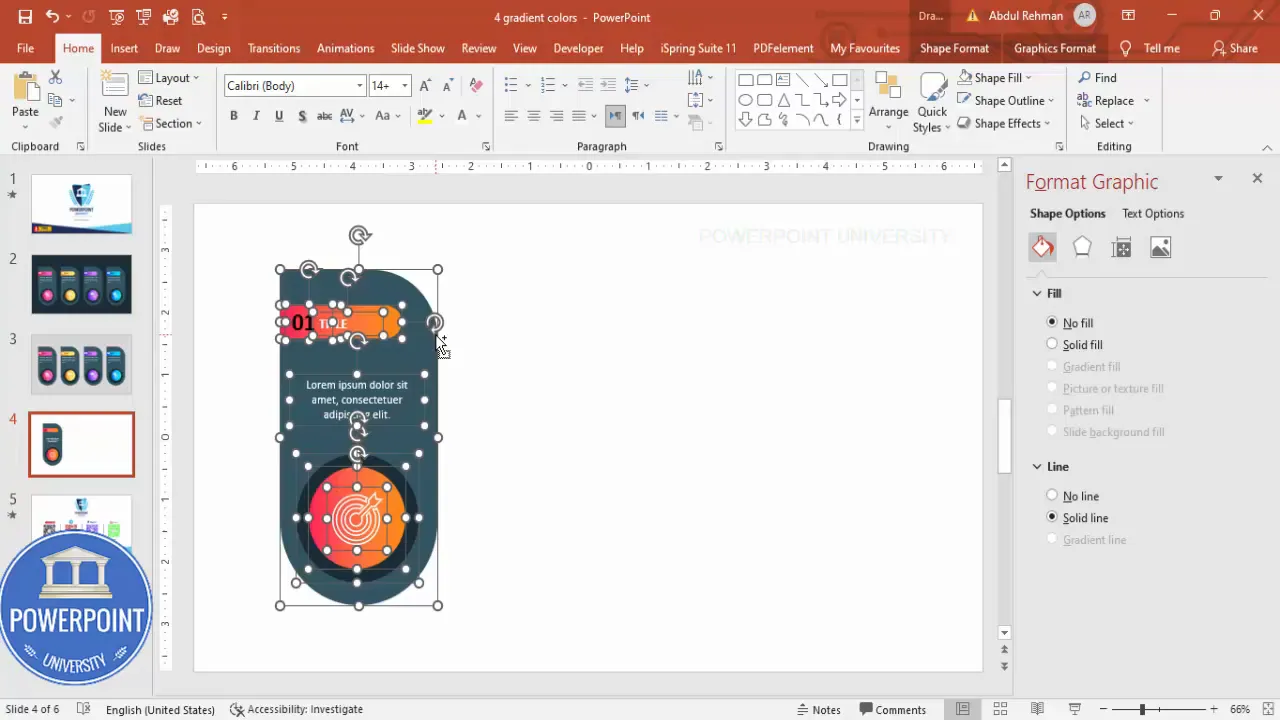Open the Section dropdown

coord(171,123)
